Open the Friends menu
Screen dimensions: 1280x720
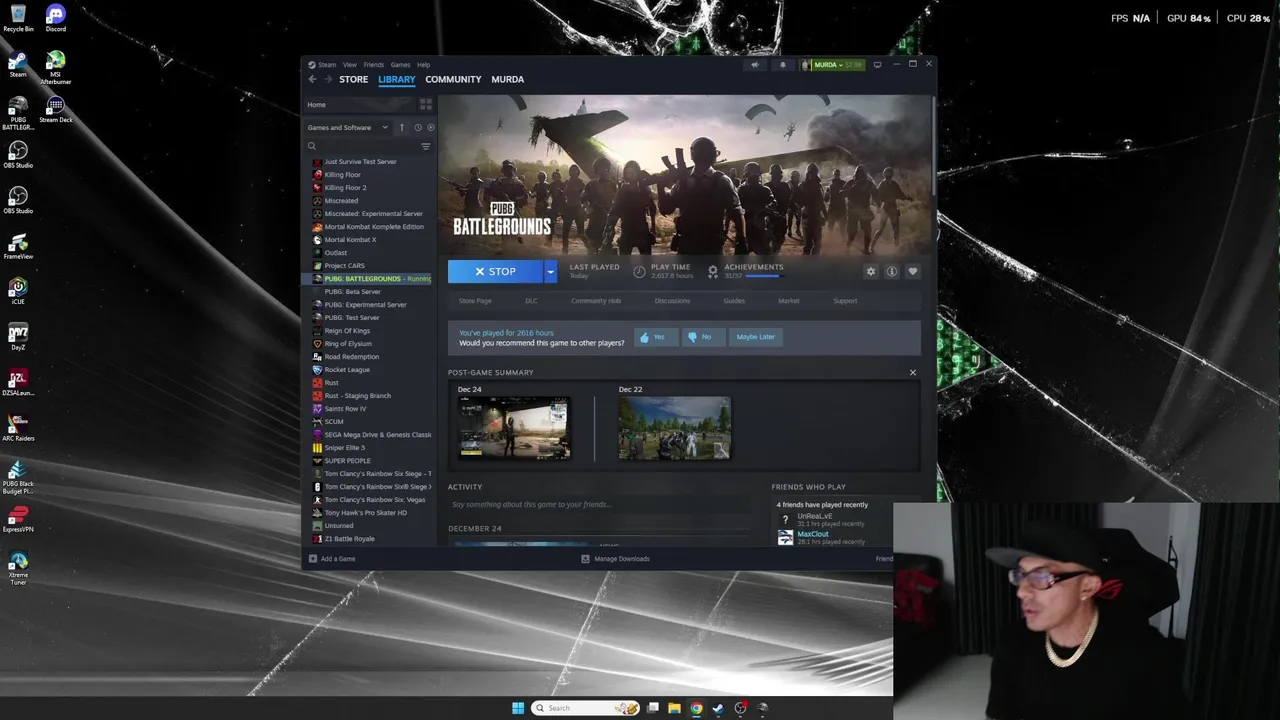tap(373, 65)
